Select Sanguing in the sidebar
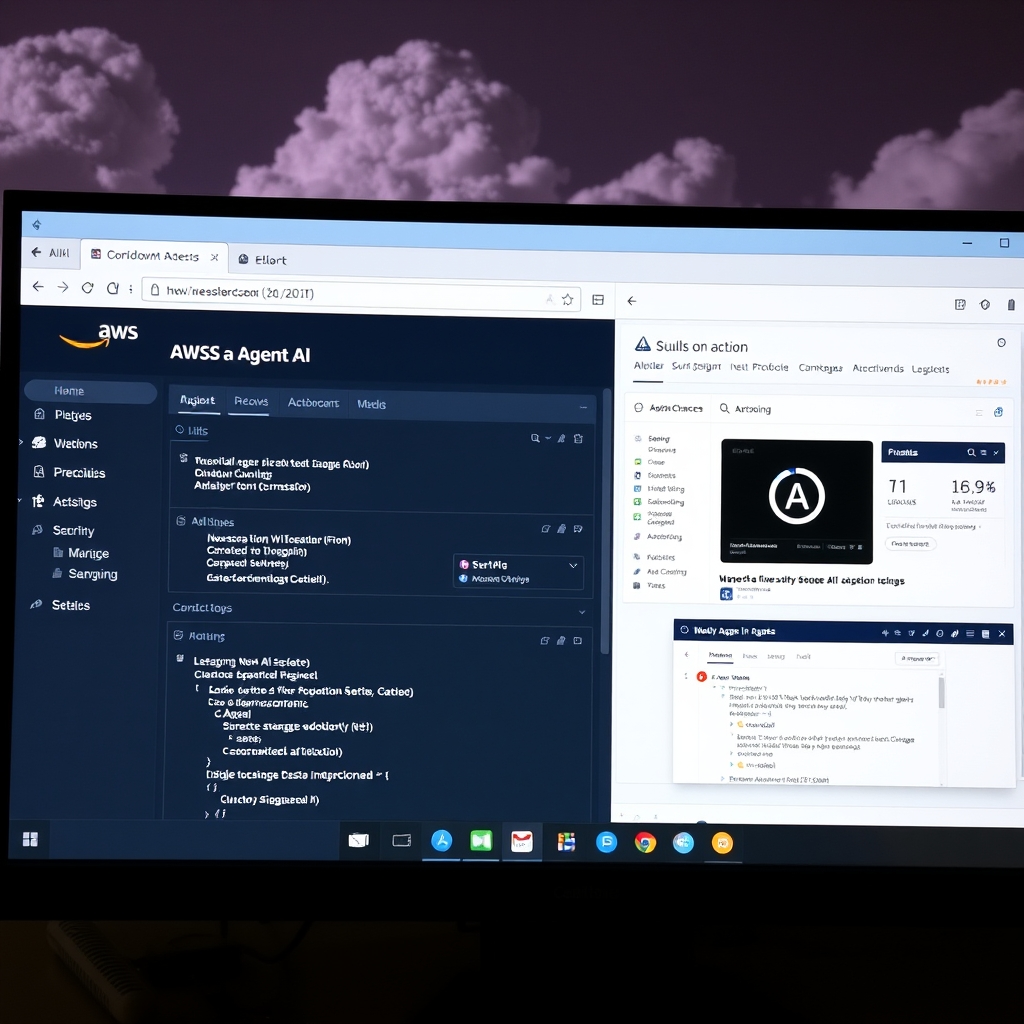Image resolution: width=1024 pixels, height=1024 pixels. [93, 574]
